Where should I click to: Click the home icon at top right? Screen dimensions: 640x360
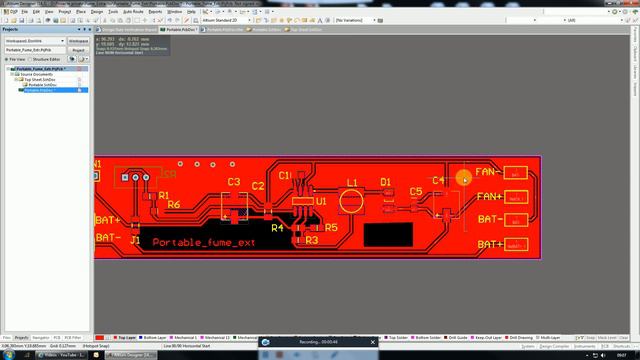coord(635,12)
